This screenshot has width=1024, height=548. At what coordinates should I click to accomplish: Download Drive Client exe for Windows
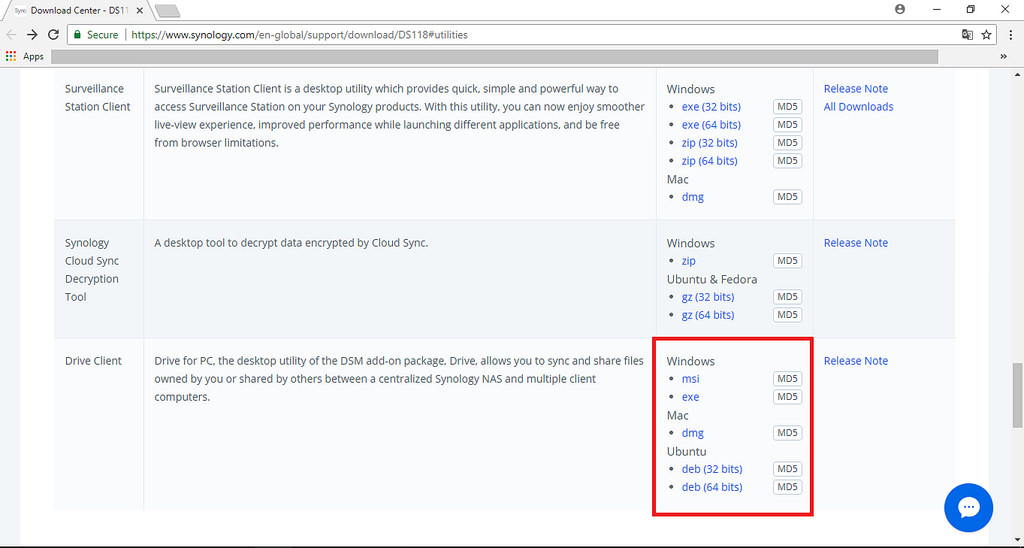(690, 397)
